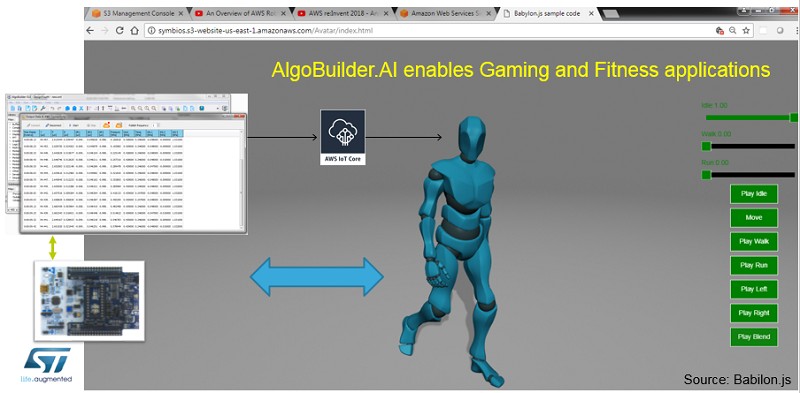
Task: View site info icon in address bar
Action: pos(151,31)
